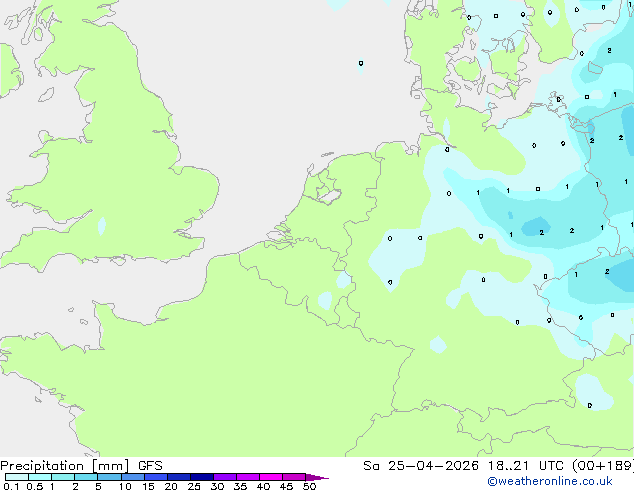The image size is (634, 490).
Task: Click the '25' legend scale label
Action: (x=194, y=486)
